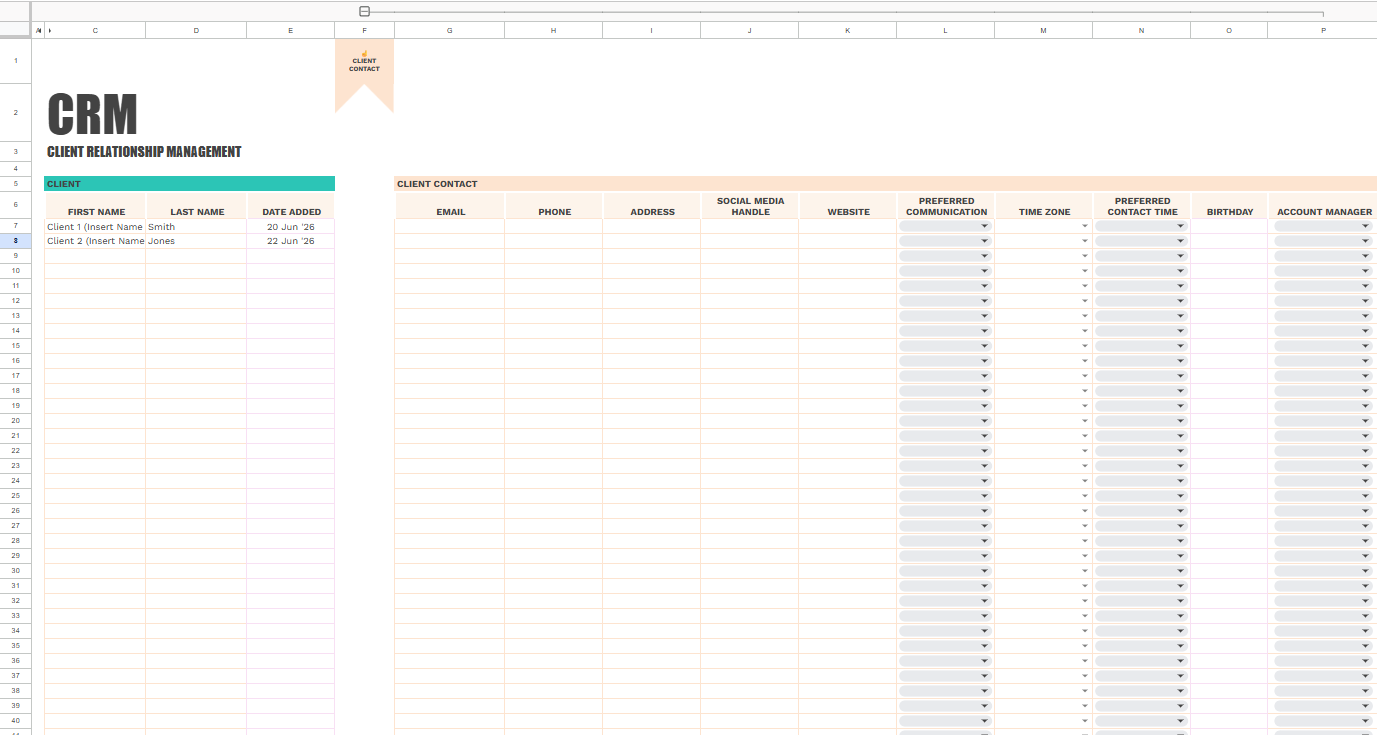Screen dimensions: 1377x735
Task: Click the PREFERRED COMMUNICATION heading
Action: click(x=946, y=206)
